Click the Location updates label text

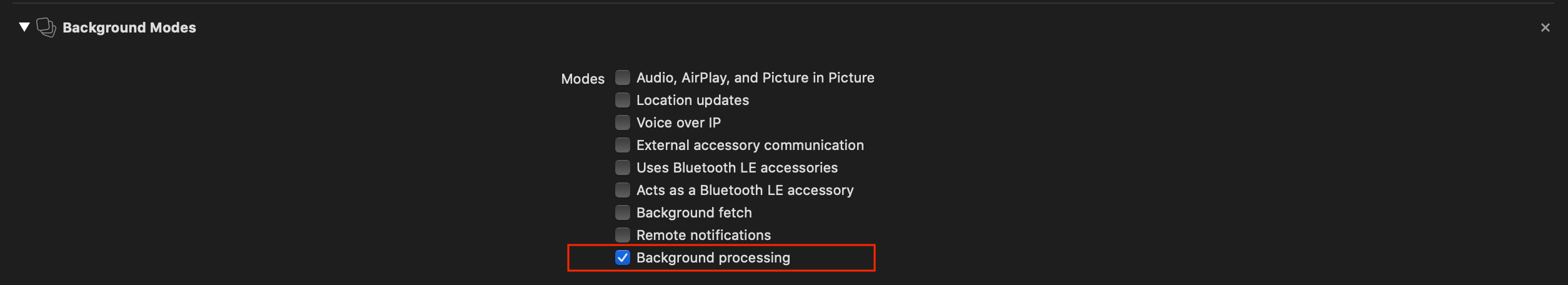(692, 100)
